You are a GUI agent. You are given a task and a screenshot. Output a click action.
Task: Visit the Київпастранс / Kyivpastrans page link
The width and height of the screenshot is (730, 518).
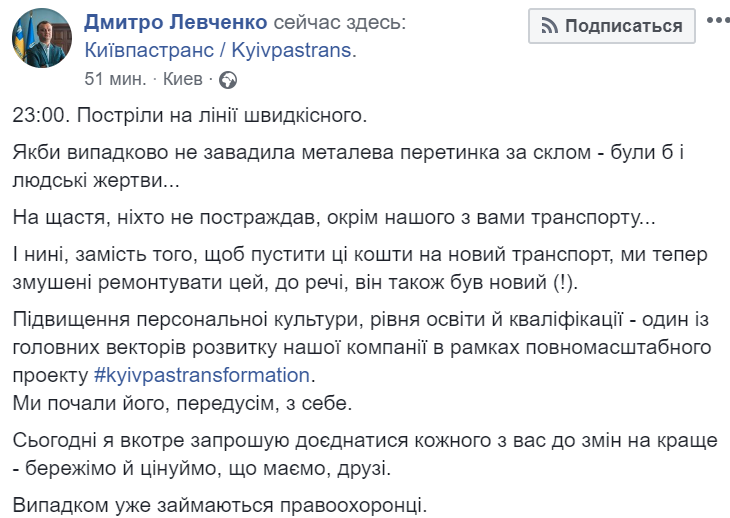[220, 49]
